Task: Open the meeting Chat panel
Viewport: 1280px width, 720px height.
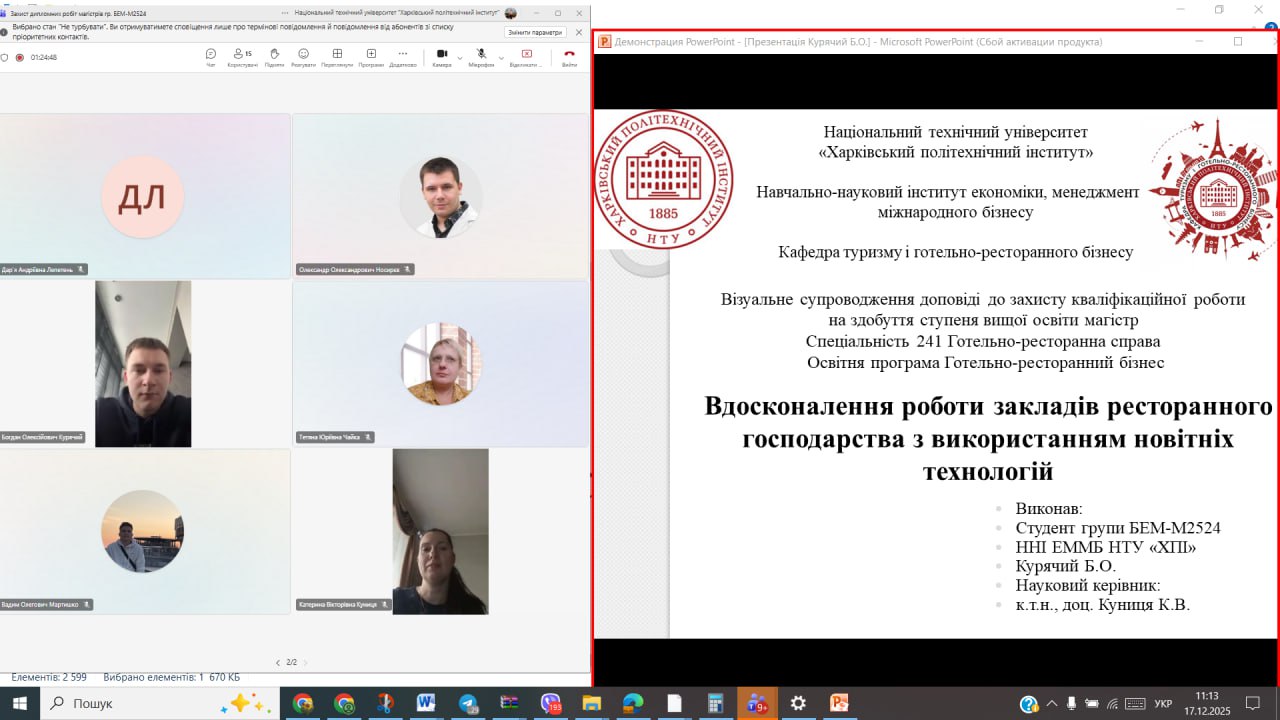Action: coord(210,56)
